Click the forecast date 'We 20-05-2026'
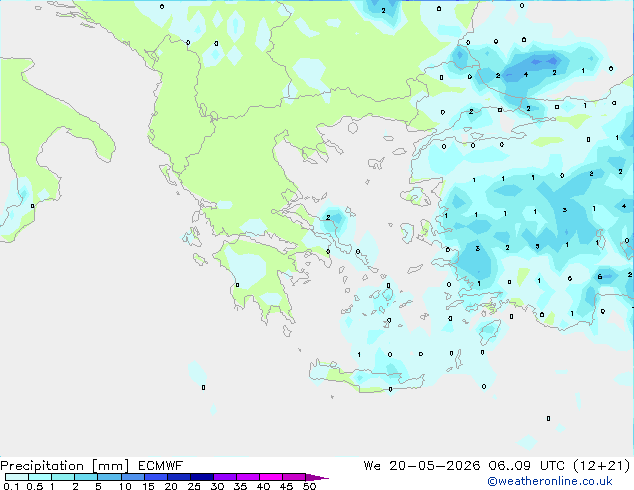The image size is (634, 490). (422, 466)
